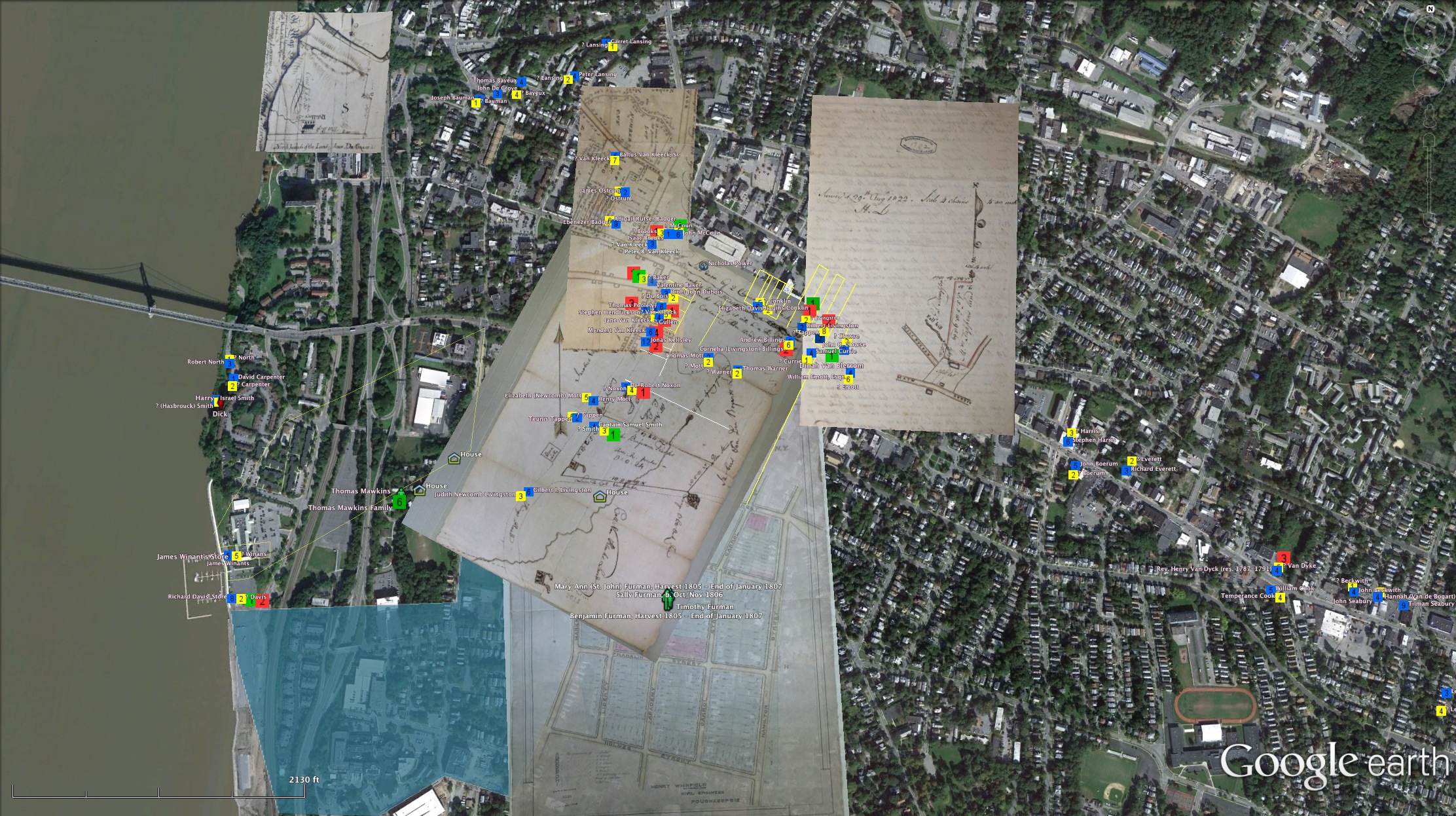
Task: Click yellow 5 marker at James Winant's Store
Action: [x=236, y=555]
